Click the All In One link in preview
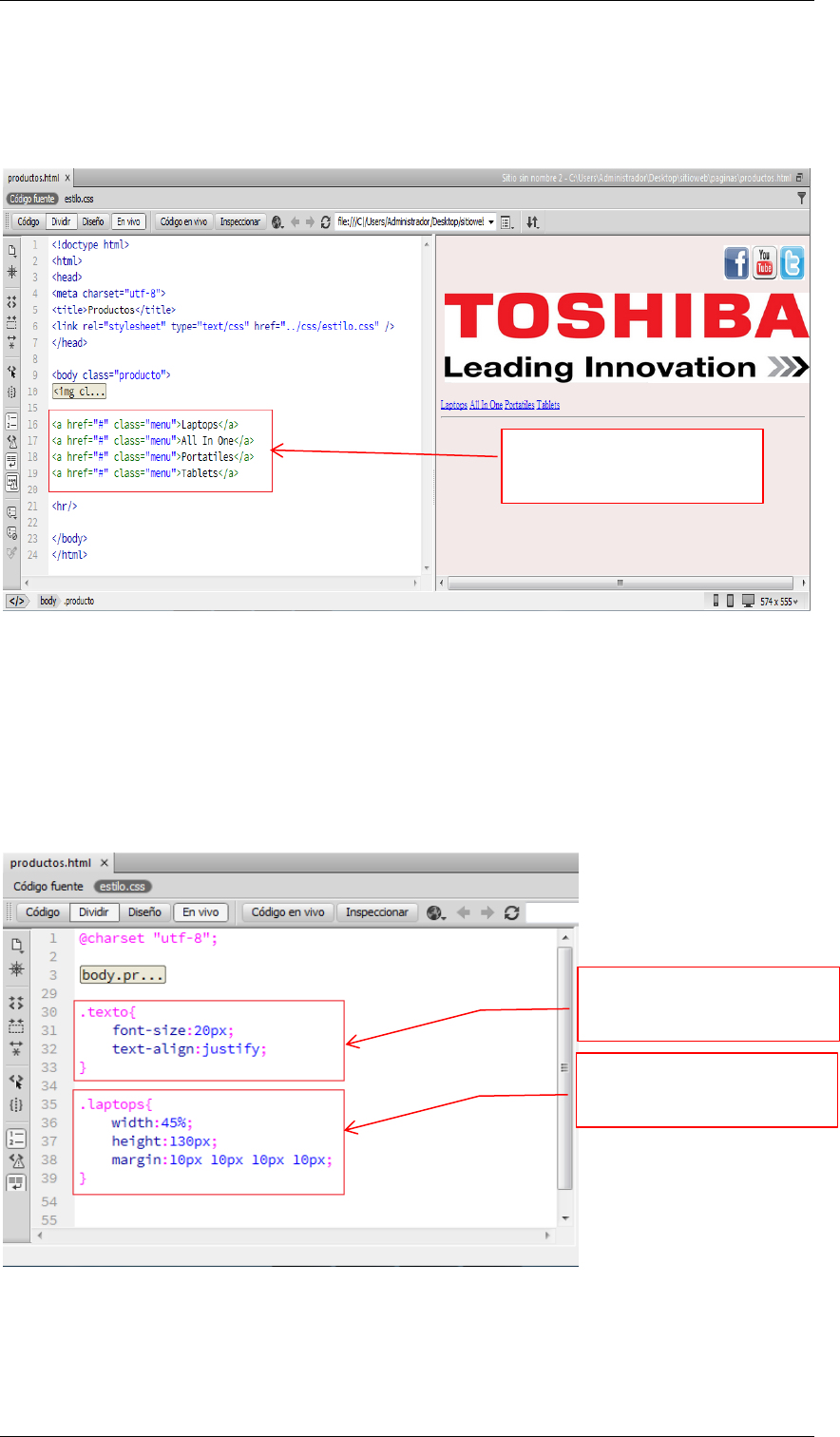840x1437 pixels. click(x=486, y=405)
